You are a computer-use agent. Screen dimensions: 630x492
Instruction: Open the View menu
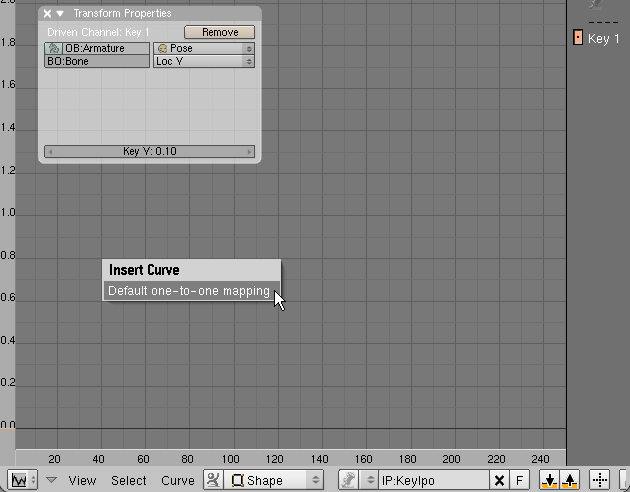coord(82,480)
